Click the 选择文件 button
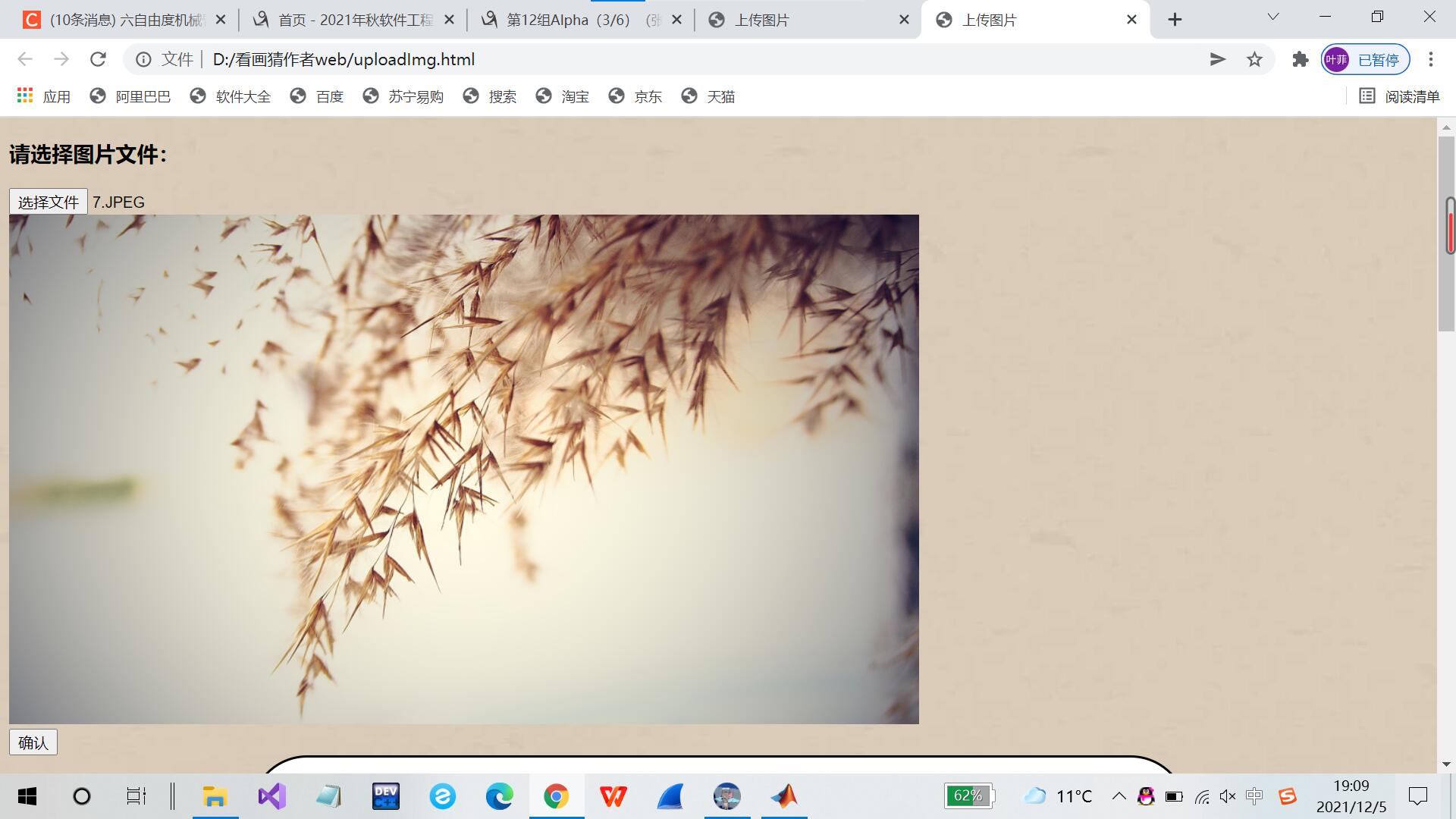The height and width of the screenshot is (819, 1456). 49,202
